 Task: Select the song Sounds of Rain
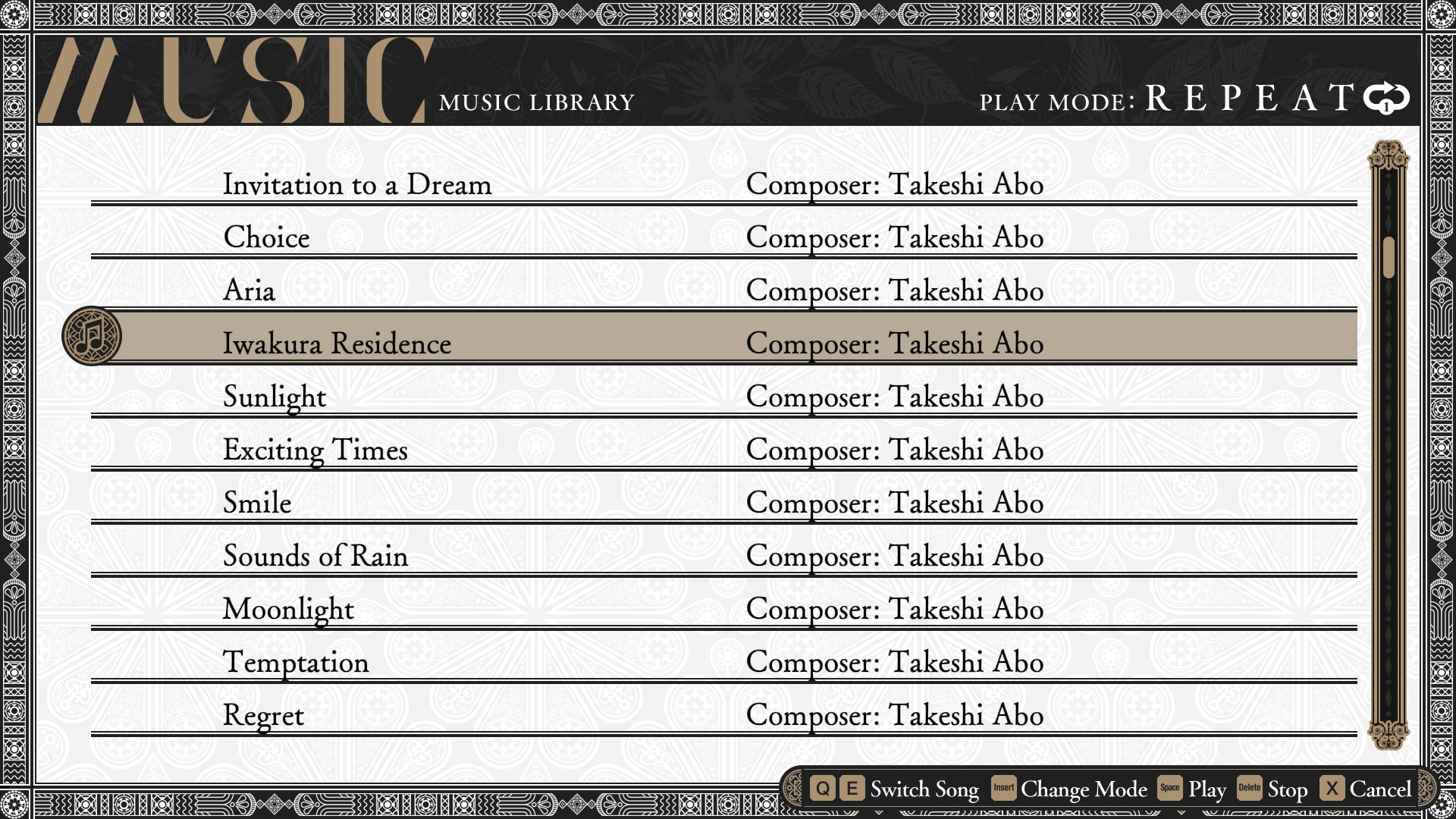[315, 556]
